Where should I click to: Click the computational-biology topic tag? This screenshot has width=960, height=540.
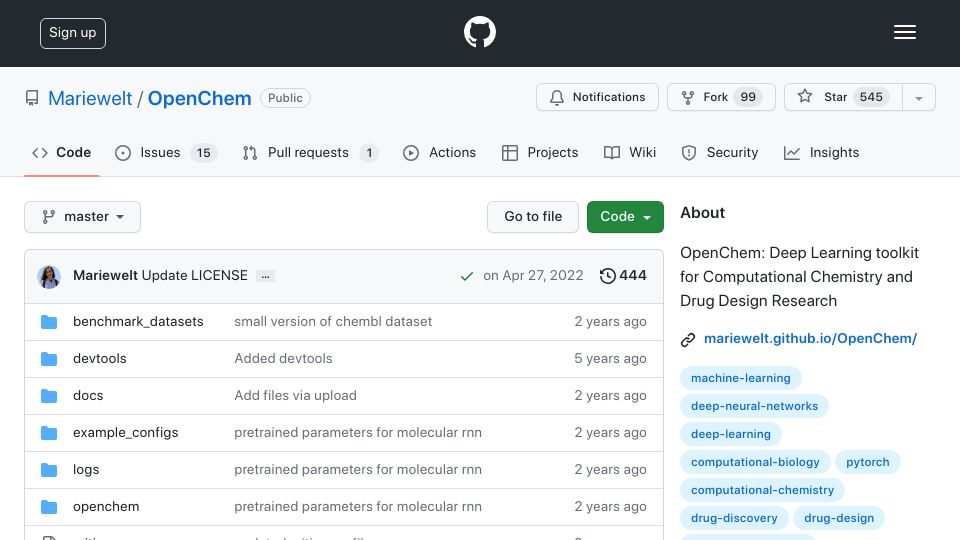click(x=755, y=462)
